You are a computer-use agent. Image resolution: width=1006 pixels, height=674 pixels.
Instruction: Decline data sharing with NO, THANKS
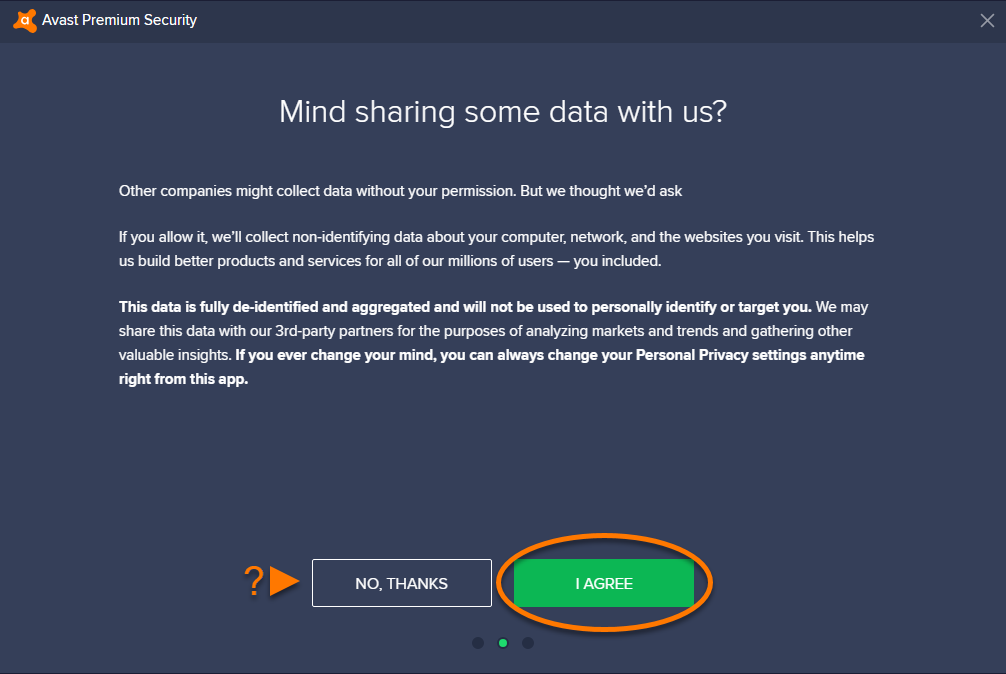click(x=402, y=583)
